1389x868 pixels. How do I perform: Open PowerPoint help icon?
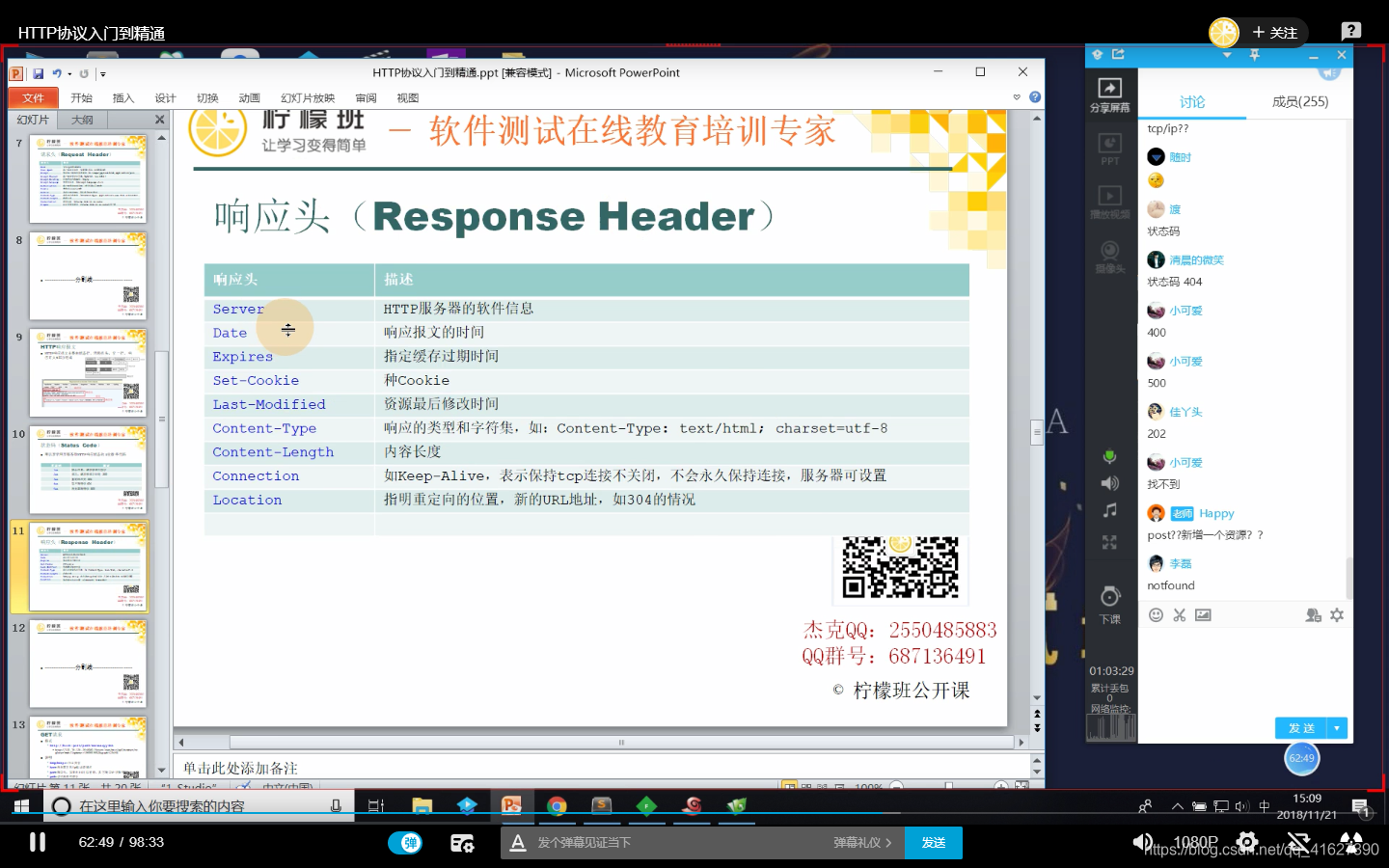coord(1035,97)
